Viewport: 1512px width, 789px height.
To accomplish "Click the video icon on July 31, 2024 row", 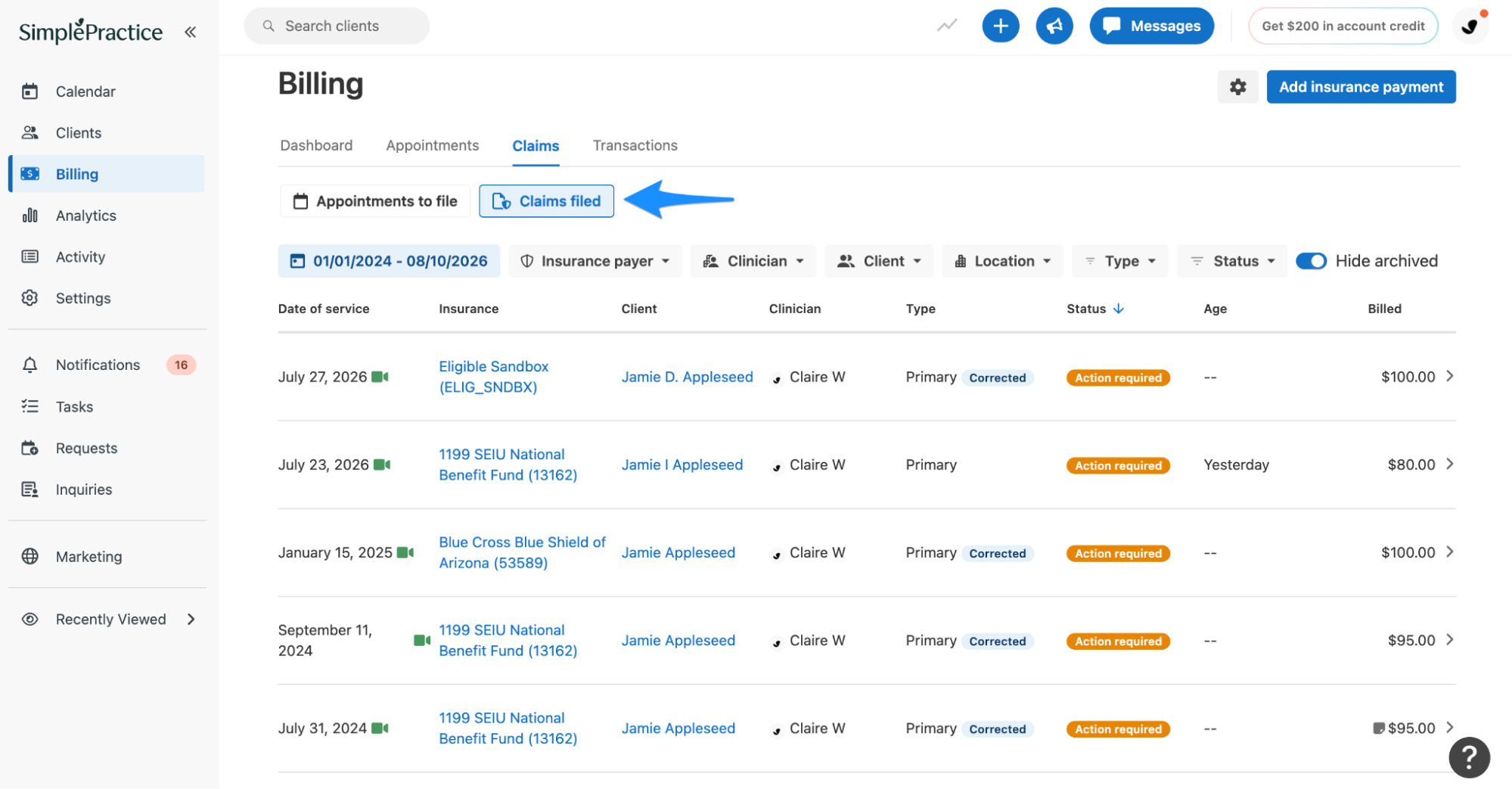I will (x=380, y=728).
